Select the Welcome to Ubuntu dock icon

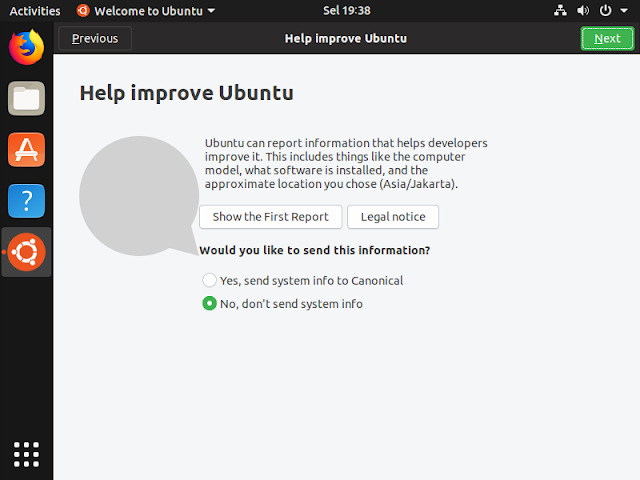click(27, 252)
